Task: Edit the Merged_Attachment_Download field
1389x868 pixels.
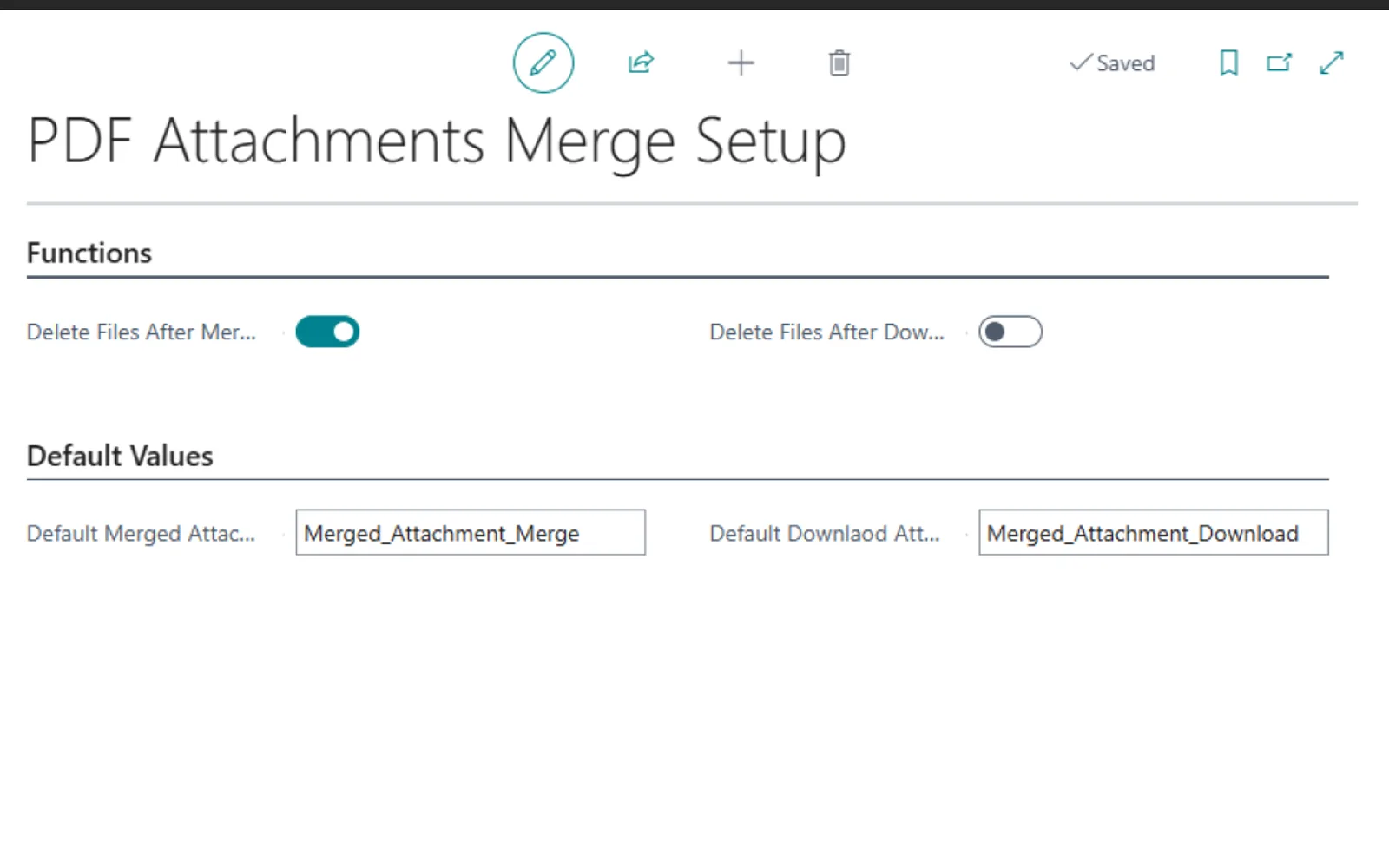Action: [x=1154, y=532]
